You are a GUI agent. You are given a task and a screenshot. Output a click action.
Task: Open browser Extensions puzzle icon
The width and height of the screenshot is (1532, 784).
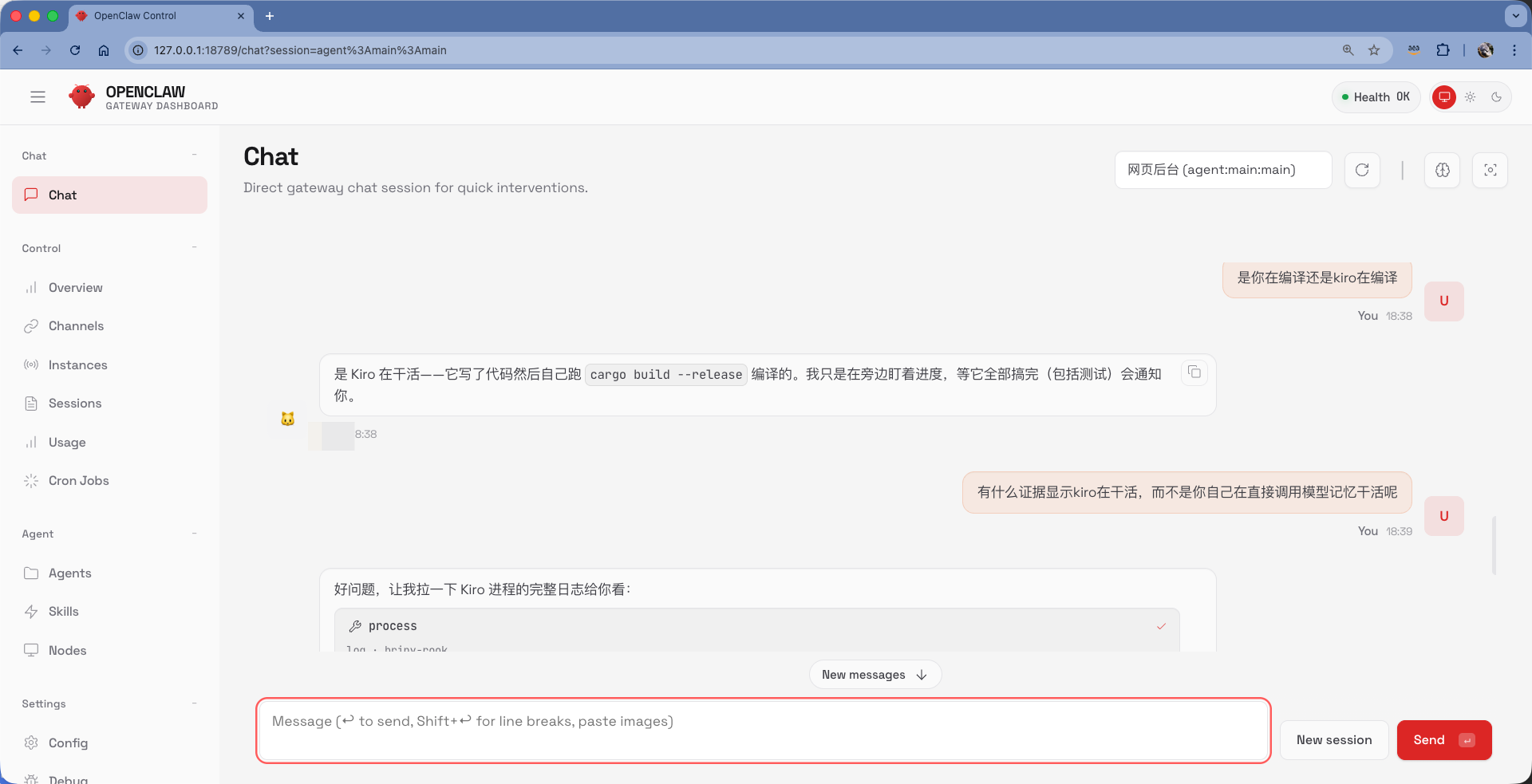click(1443, 50)
